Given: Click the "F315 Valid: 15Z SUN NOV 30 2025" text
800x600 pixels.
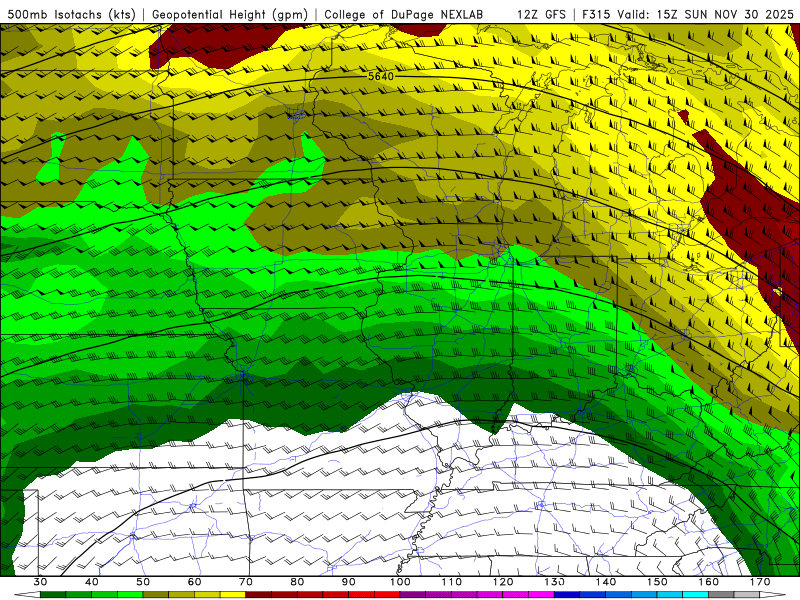Looking at the screenshot, I should pos(687,14).
